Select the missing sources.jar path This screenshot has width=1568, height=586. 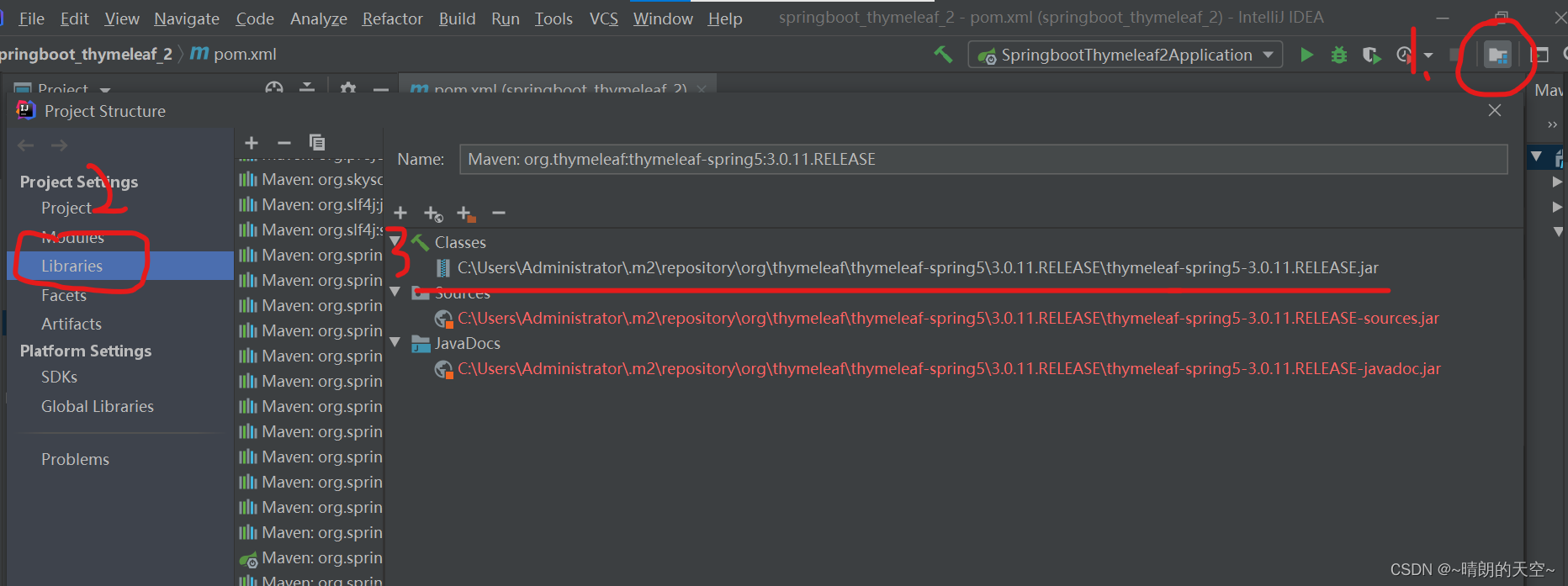(947, 318)
